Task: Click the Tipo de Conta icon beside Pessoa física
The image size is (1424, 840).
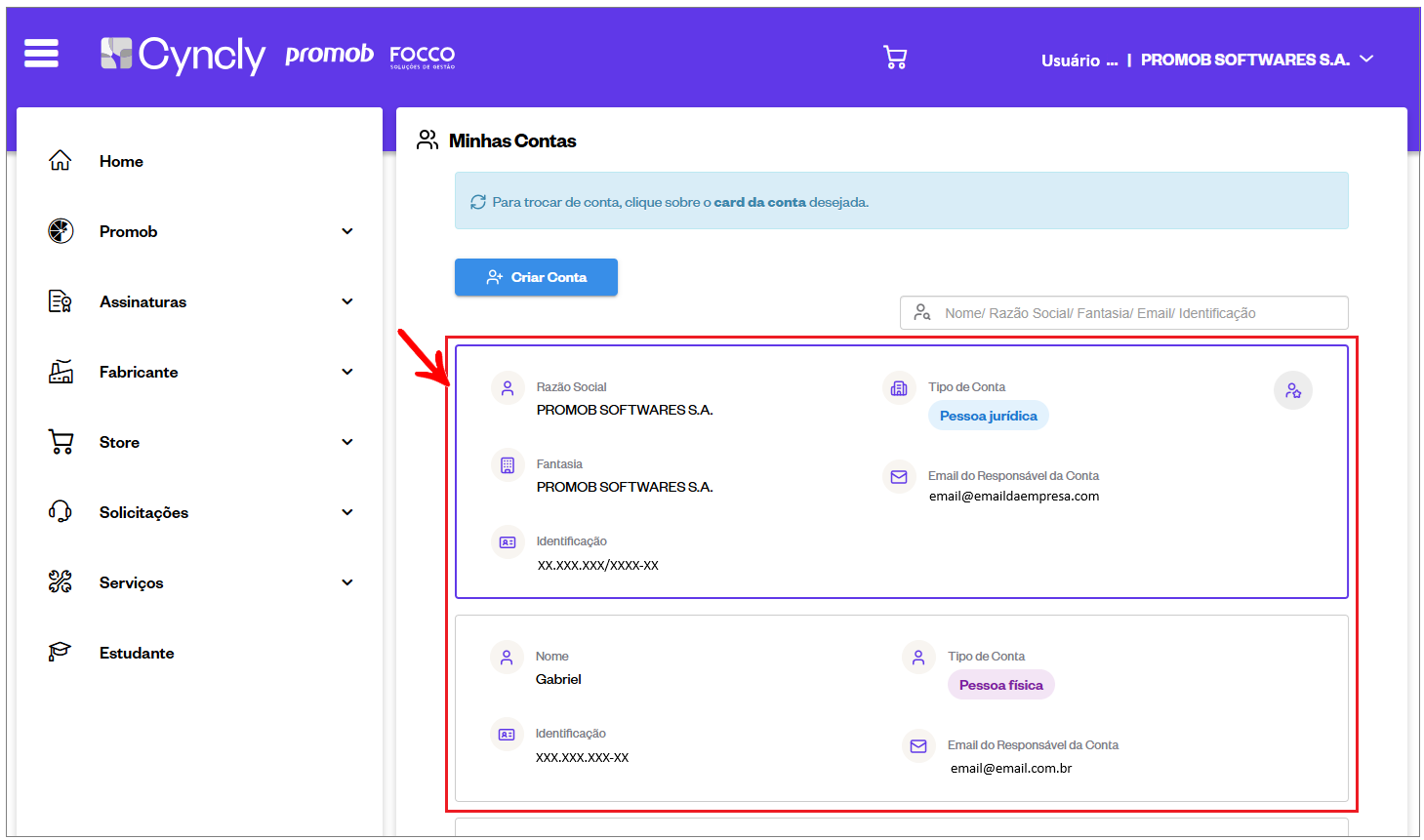Action: click(918, 658)
